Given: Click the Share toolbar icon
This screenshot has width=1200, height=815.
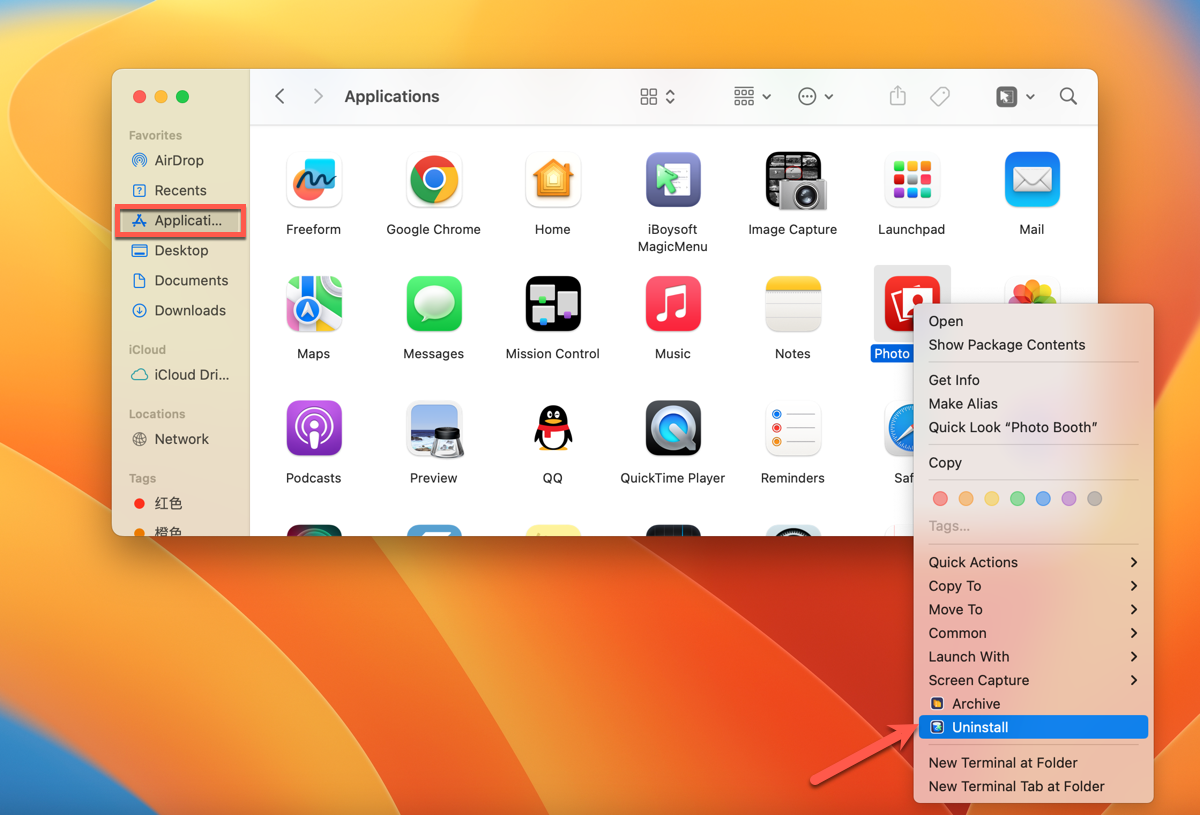Looking at the screenshot, I should coord(898,96).
